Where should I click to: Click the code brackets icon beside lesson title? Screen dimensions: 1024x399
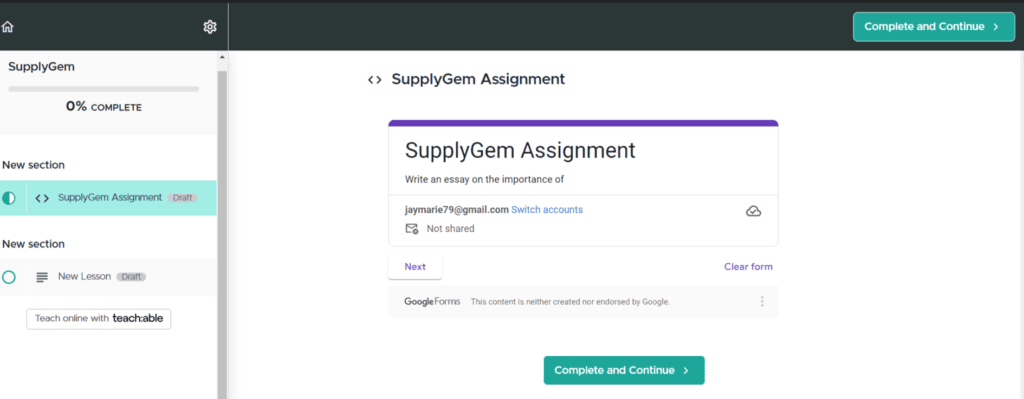tap(374, 80)
